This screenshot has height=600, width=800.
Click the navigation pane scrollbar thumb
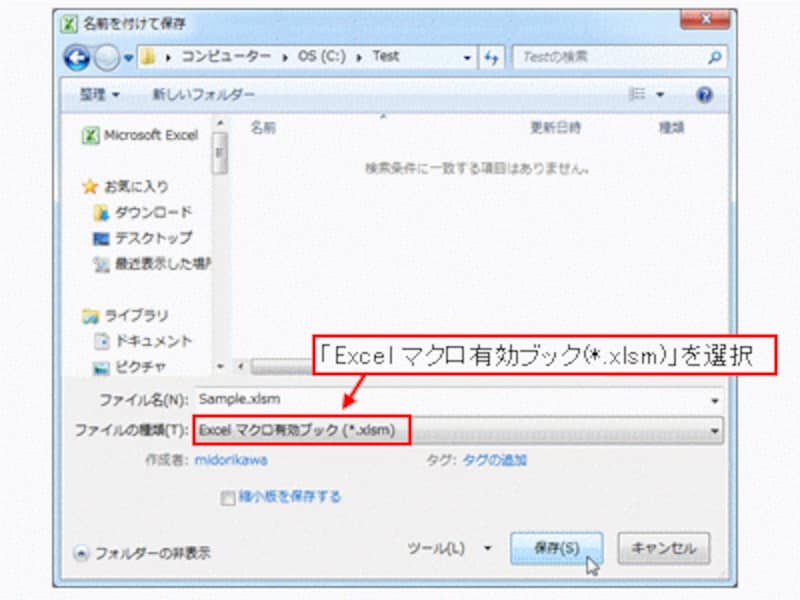coord(220,153)
